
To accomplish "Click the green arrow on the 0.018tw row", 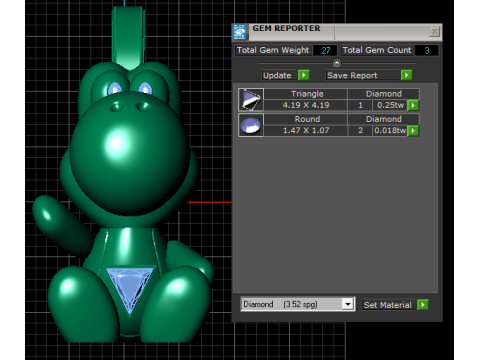I will (x=413, y=130).
